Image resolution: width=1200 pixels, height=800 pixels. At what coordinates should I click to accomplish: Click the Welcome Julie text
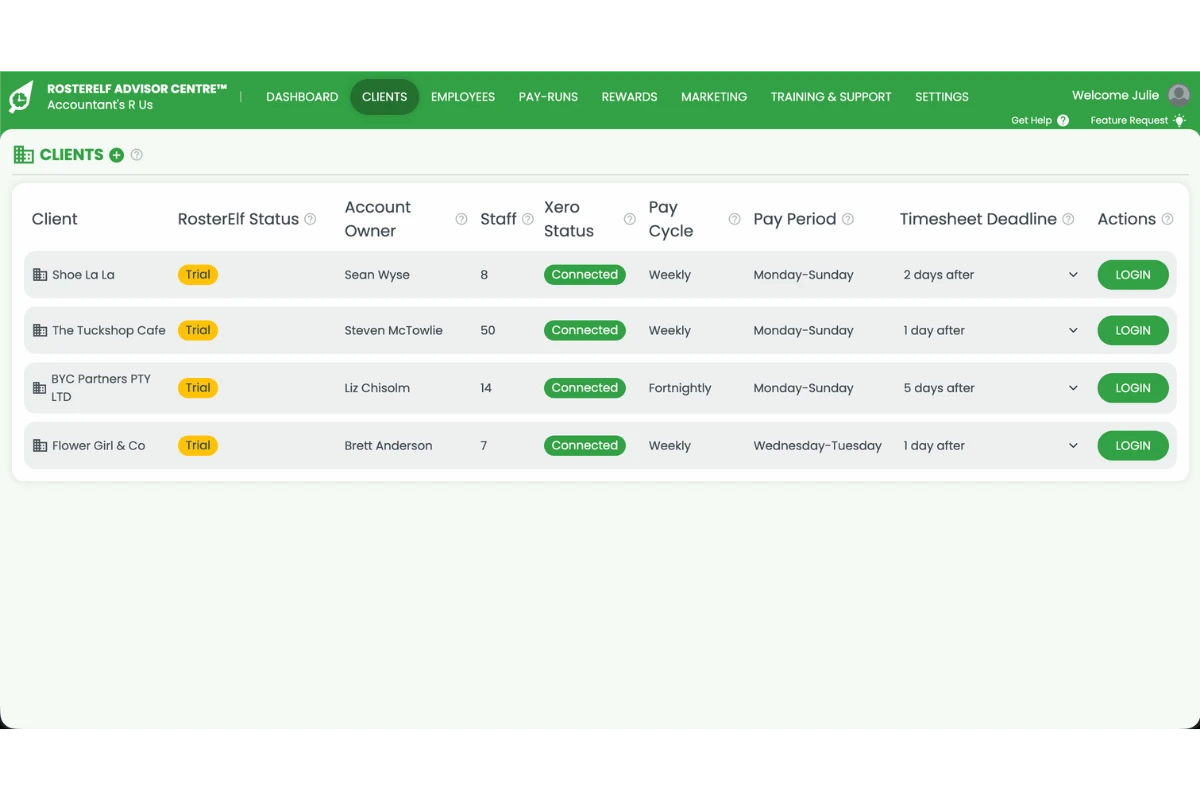click(x=1115, y=96)
